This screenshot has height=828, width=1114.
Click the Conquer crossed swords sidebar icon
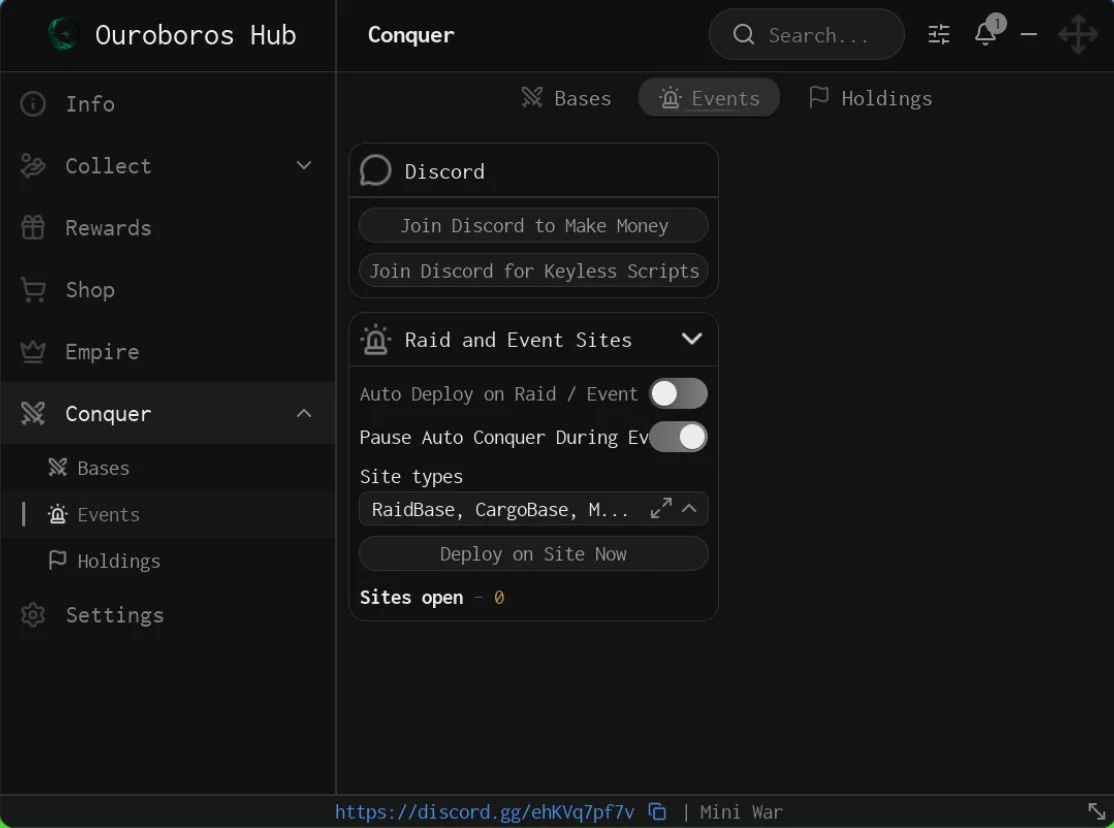(x=33, y=413)
